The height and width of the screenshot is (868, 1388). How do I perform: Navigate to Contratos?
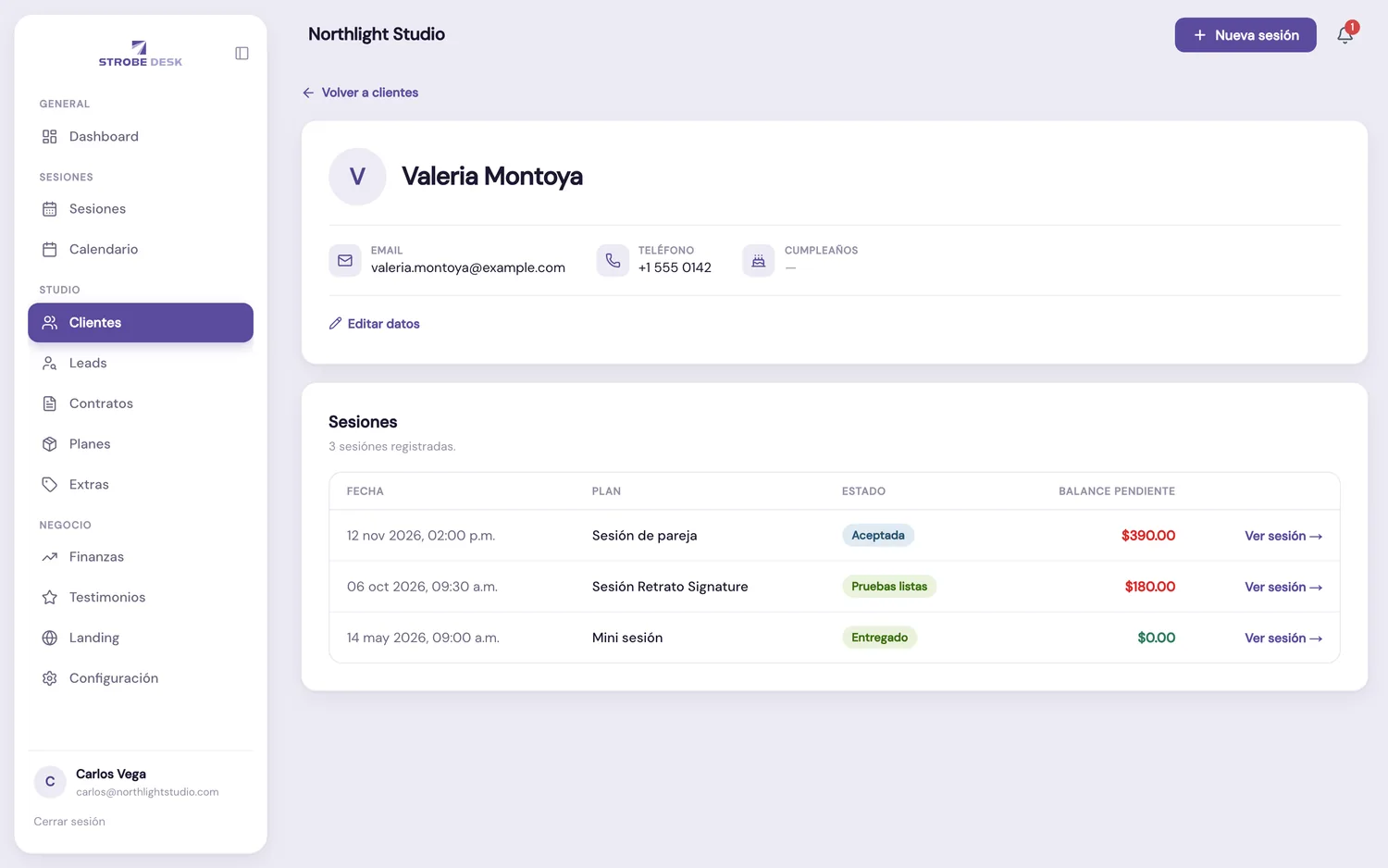[x=141, y=403]
